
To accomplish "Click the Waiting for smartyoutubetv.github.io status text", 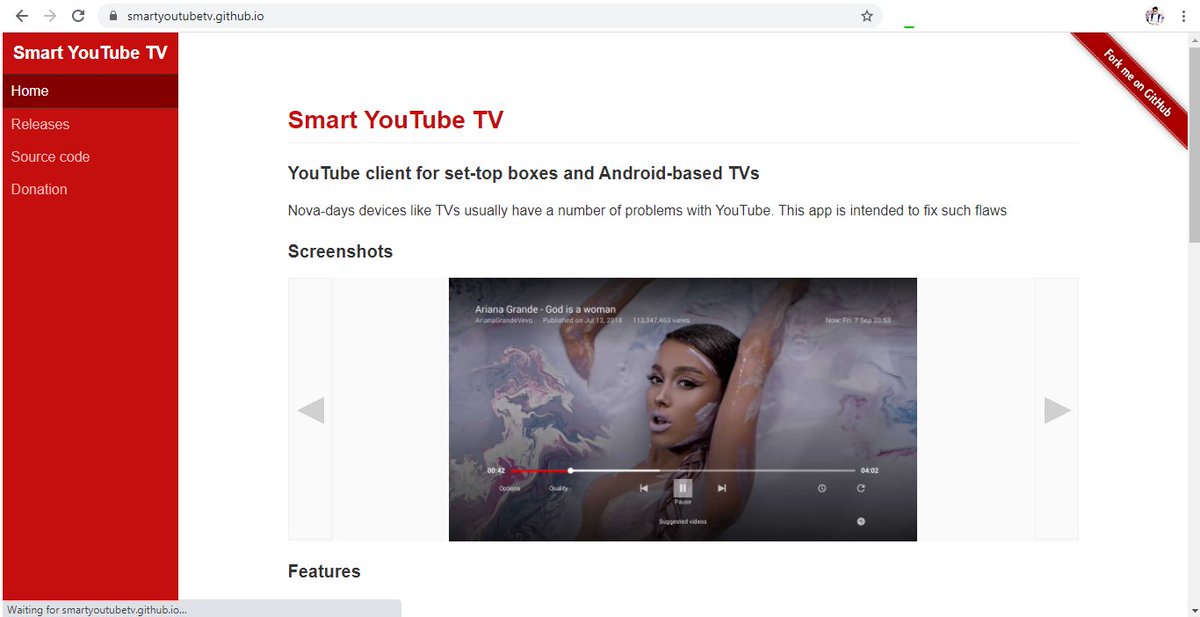I will [x=97, y=609].
